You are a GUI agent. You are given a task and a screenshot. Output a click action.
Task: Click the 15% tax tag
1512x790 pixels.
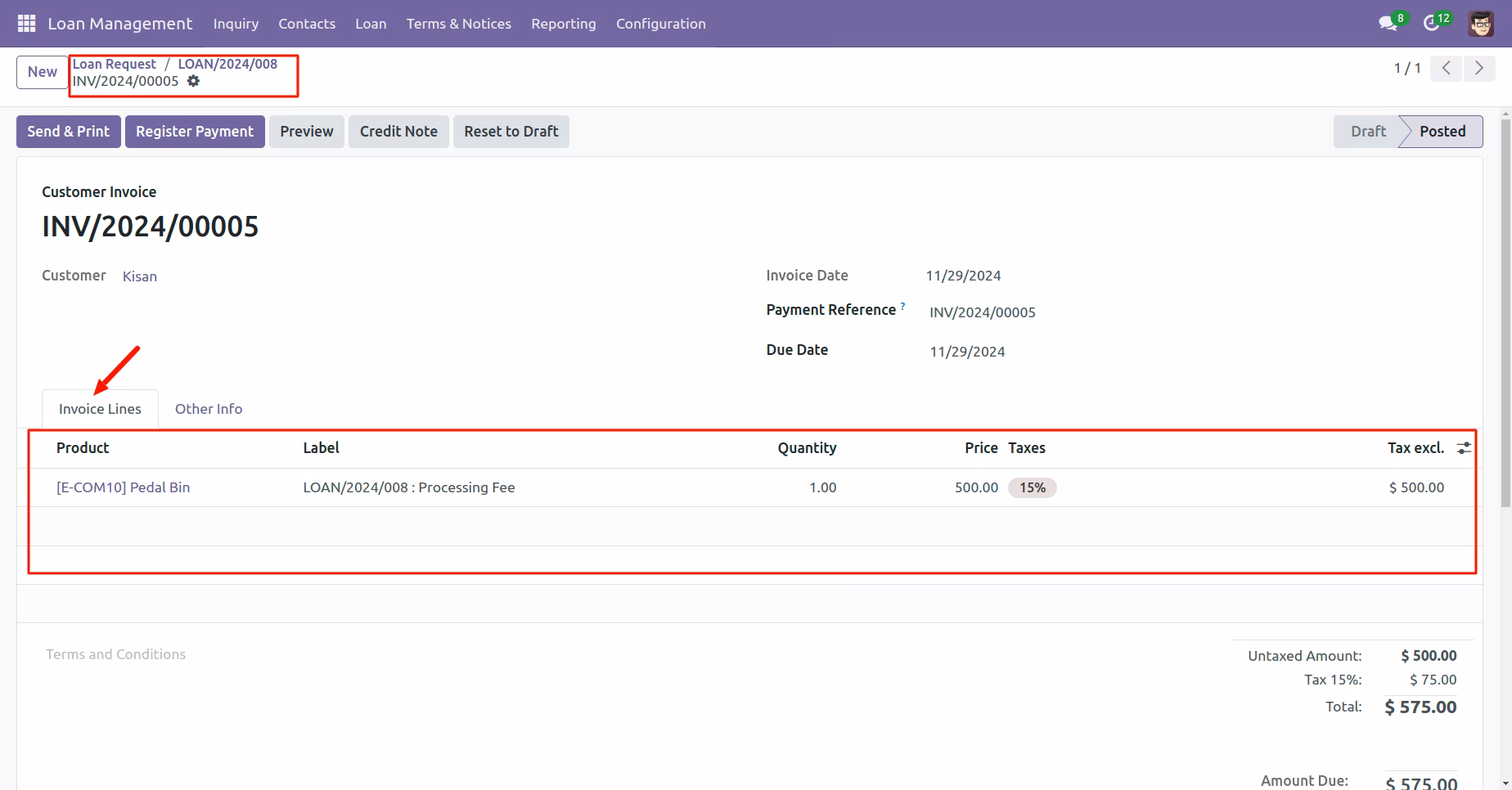(1033, 487)
